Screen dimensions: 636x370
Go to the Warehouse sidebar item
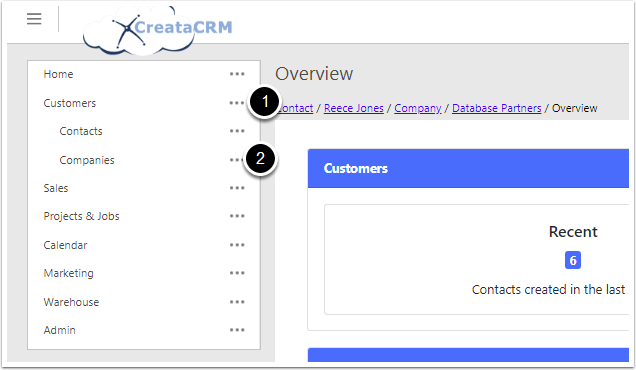coord(71,302)
